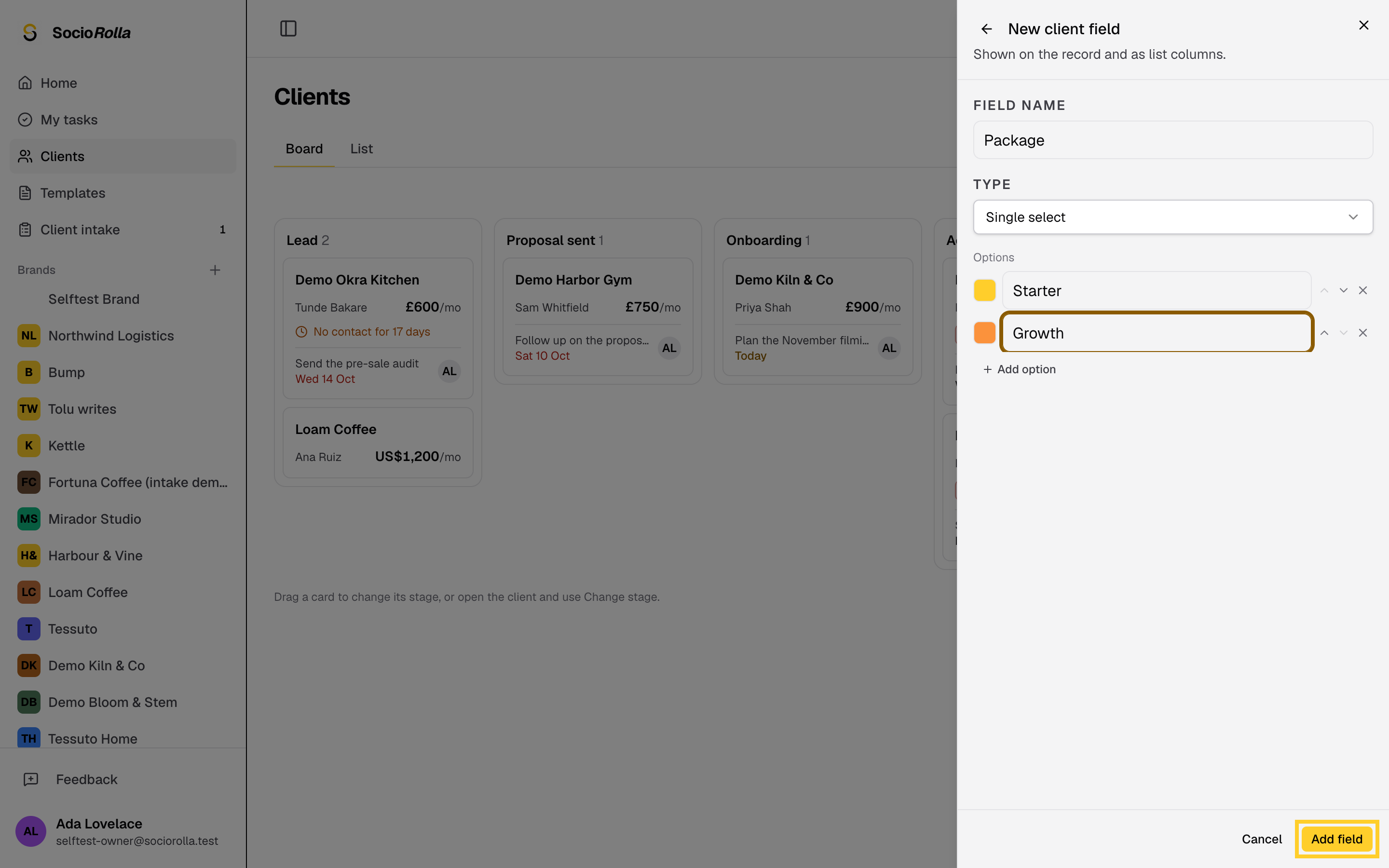Viewport: 1389px width, 868px height.
Task: Click the DB Demo Bloom & Stem avatar
Action: coord(29,702)
